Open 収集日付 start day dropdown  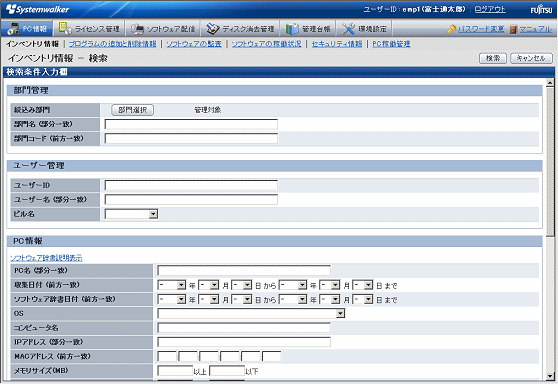(x=242, y=285)
